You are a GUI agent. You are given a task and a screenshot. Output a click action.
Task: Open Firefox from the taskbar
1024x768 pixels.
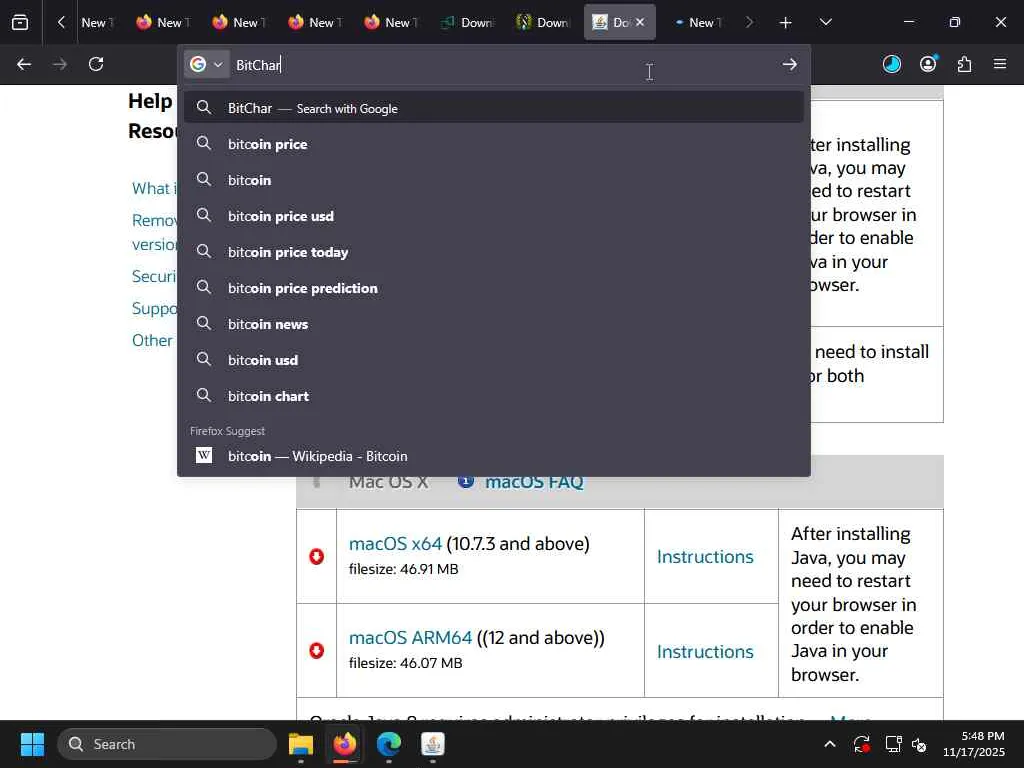345,744
